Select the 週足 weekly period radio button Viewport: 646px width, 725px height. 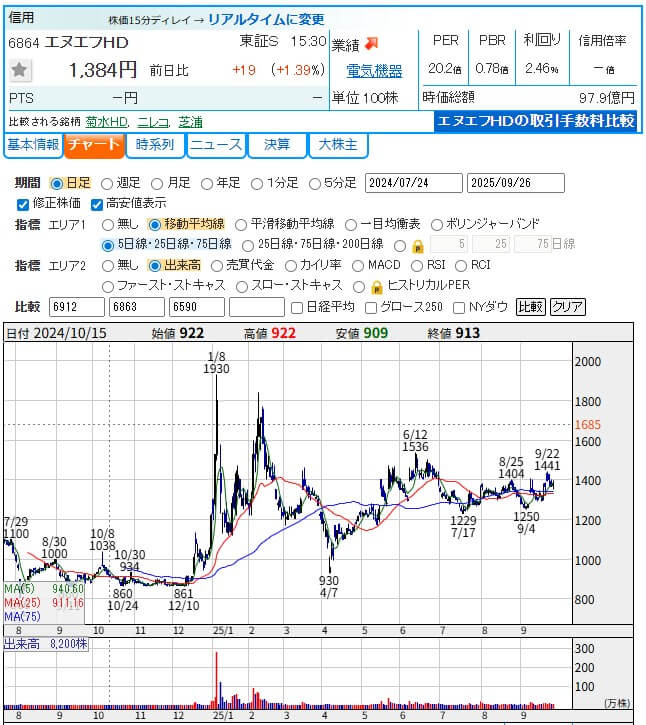[x=108, y=183]
